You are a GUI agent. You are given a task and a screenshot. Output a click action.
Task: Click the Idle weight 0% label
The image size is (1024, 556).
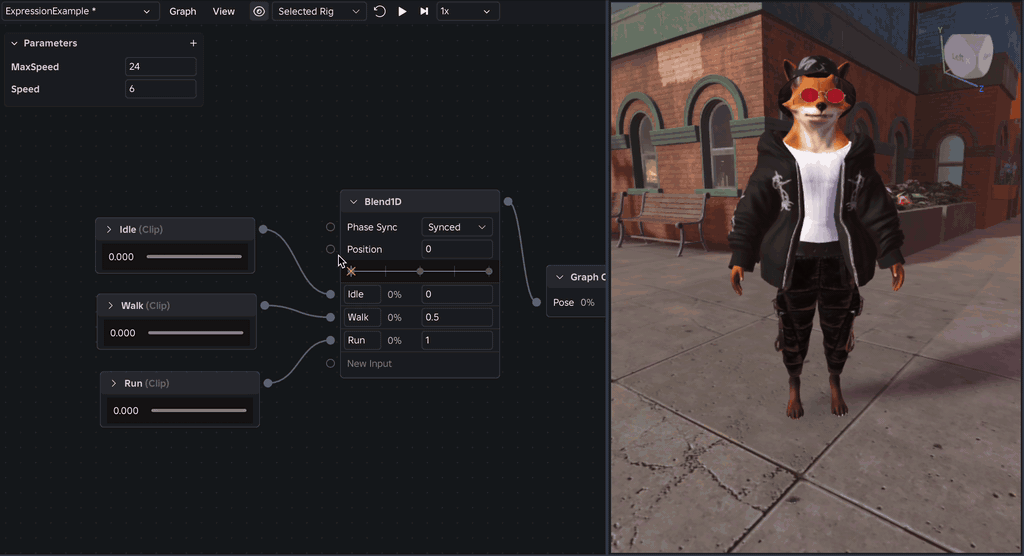tap(394, 294)
